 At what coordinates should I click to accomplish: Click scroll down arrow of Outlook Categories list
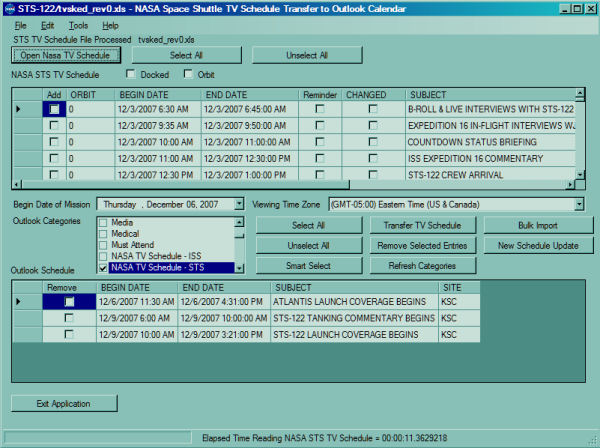click(239, 268)
